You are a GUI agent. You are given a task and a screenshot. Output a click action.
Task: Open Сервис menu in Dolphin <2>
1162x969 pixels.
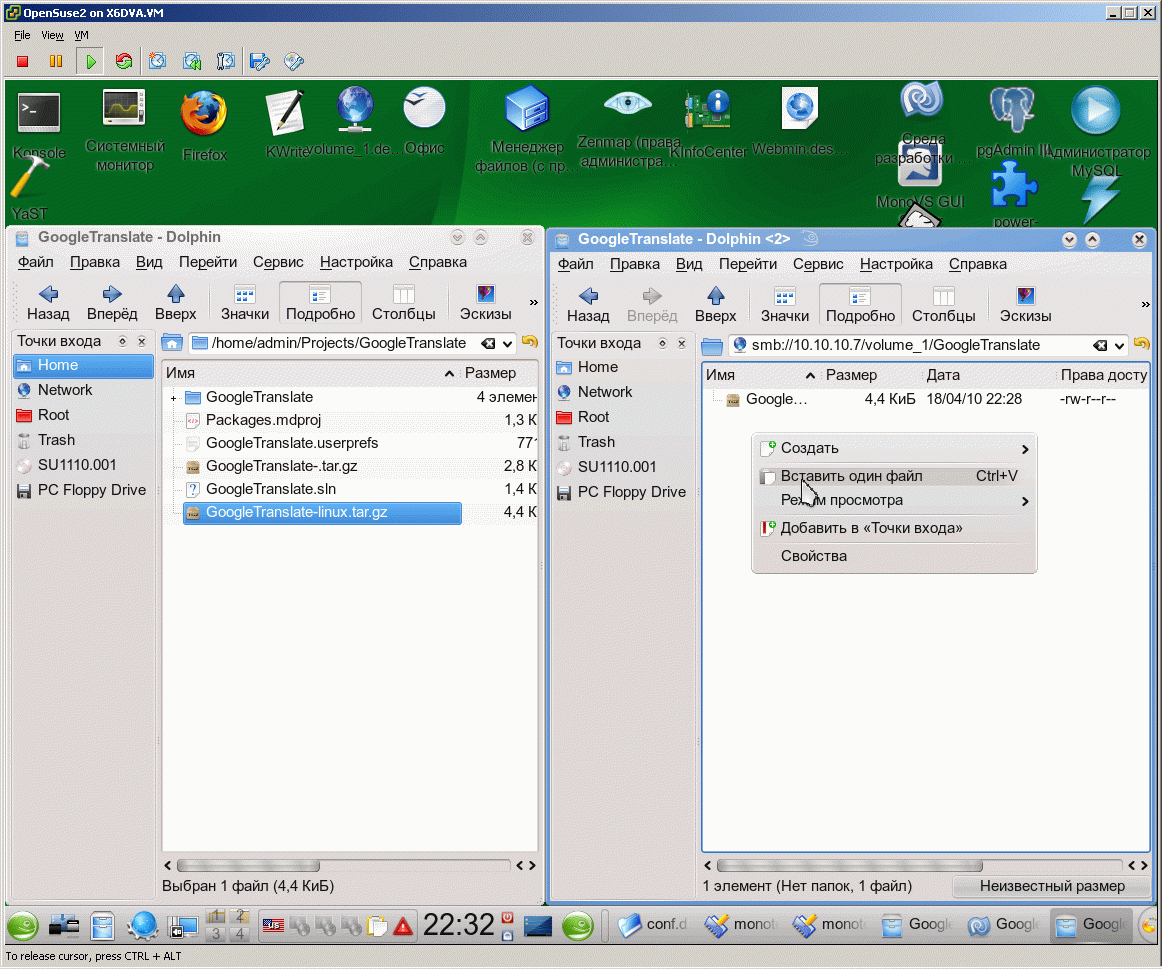click(818, 264)
